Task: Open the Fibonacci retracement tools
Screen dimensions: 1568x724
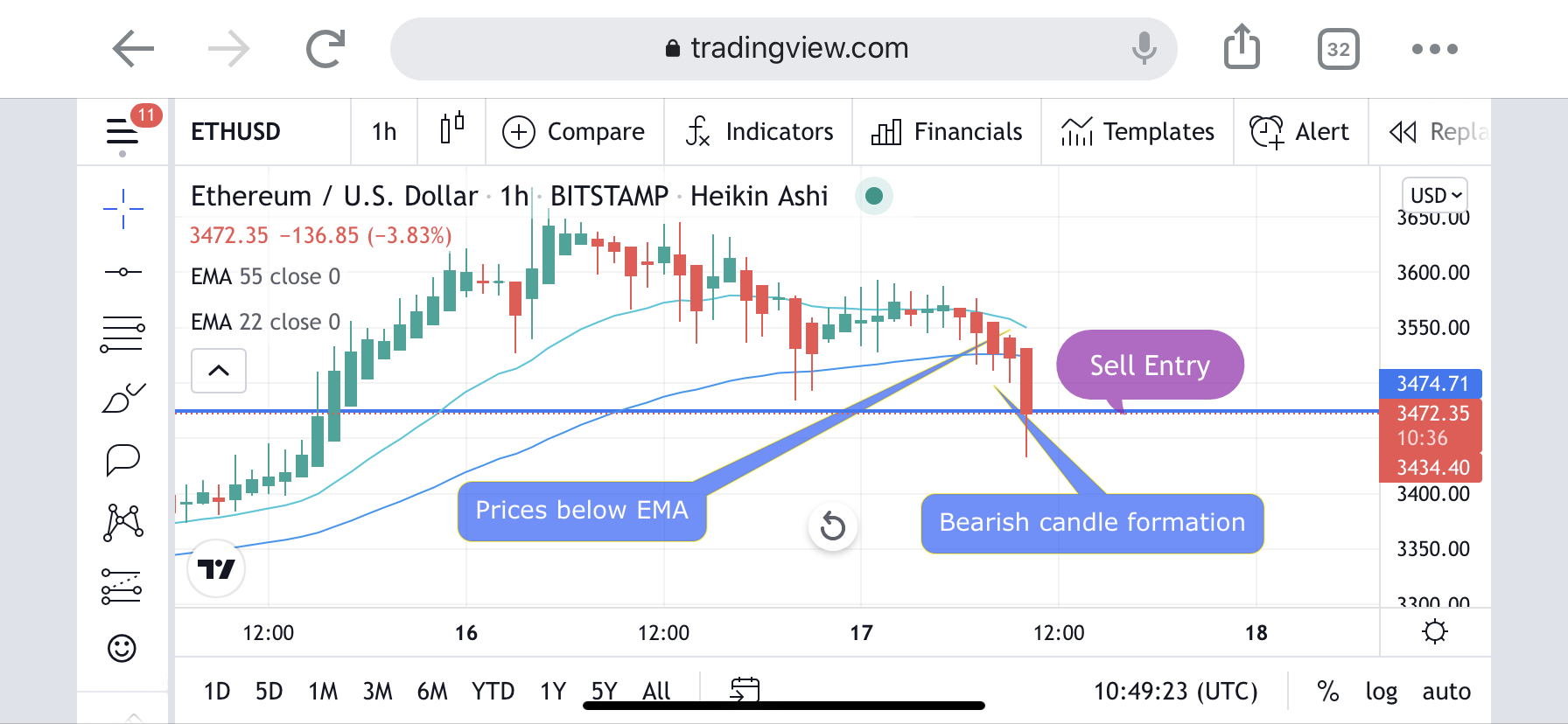Action: (122, 334)
